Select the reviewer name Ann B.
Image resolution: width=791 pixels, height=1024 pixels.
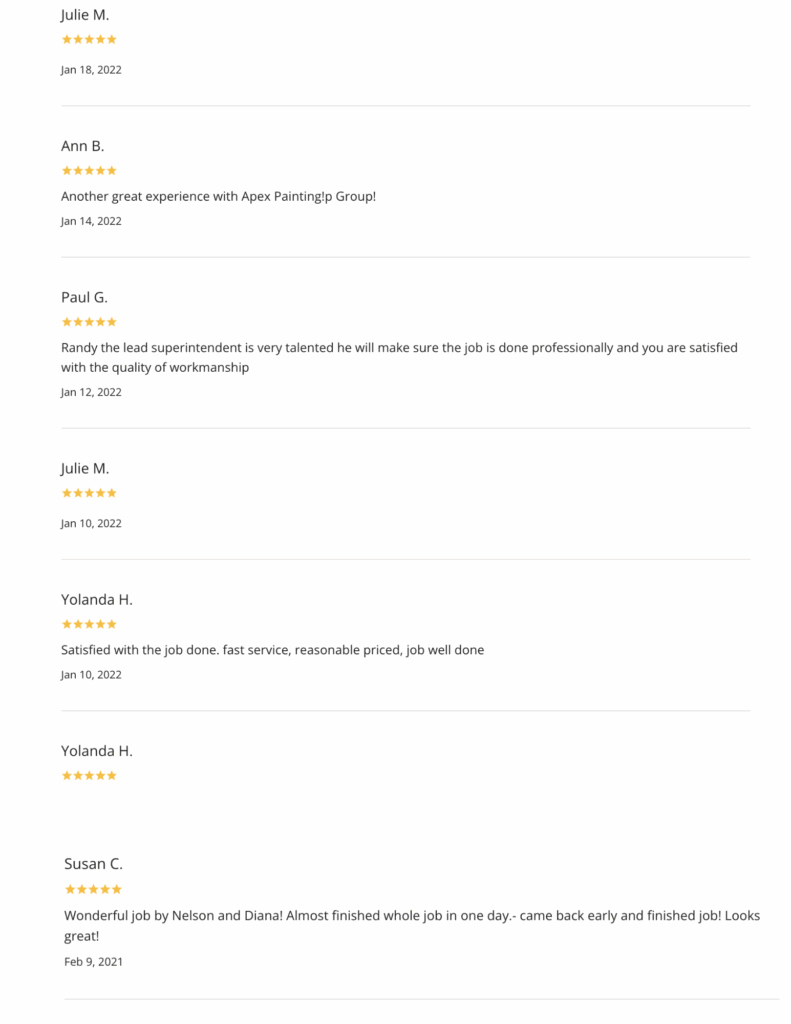(82, 146)
